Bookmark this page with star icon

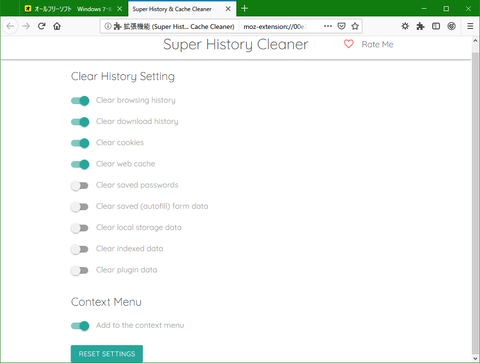(355, 26)
